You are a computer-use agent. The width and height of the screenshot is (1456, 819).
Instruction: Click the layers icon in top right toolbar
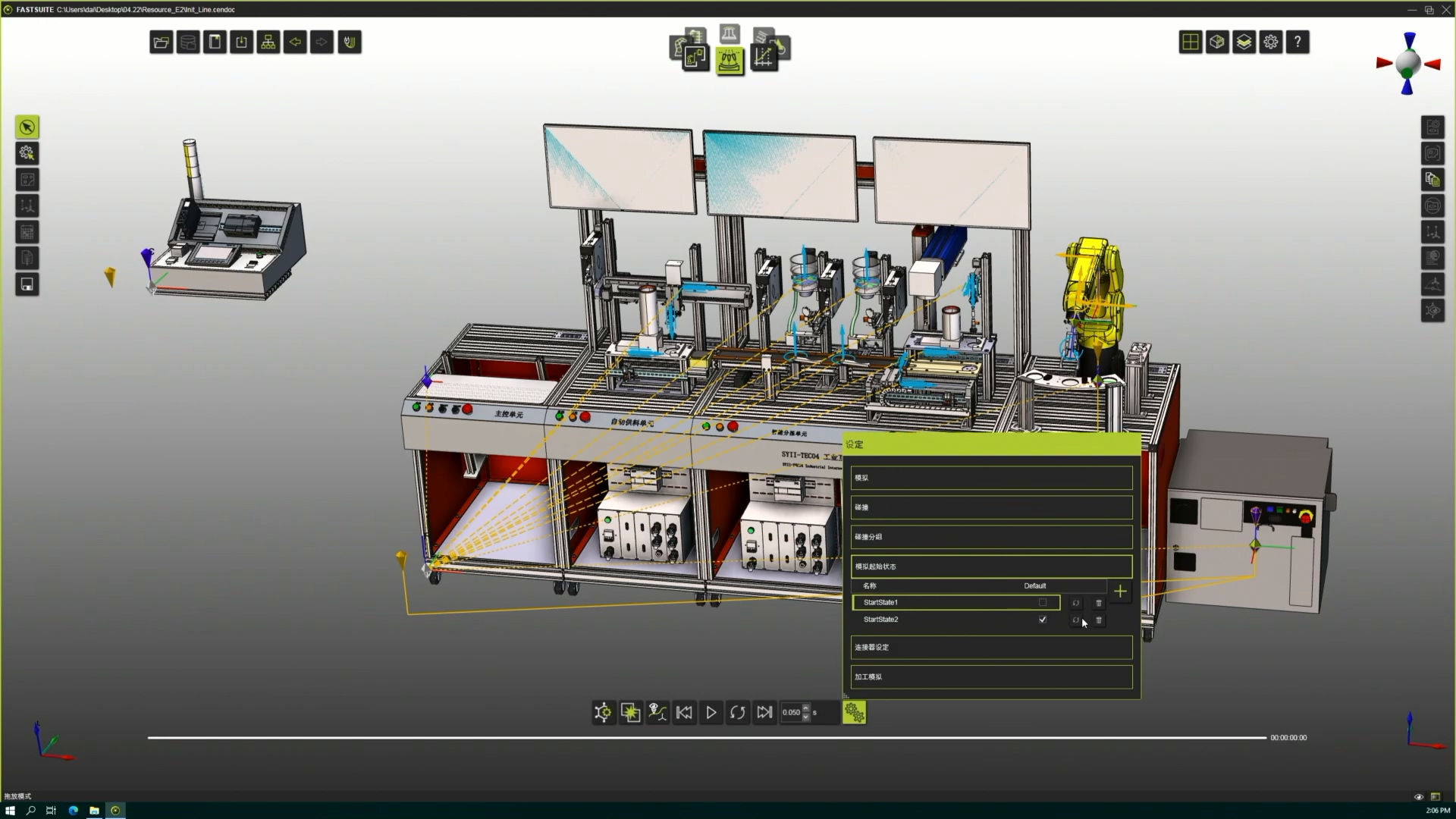[x=1244, y=42]
